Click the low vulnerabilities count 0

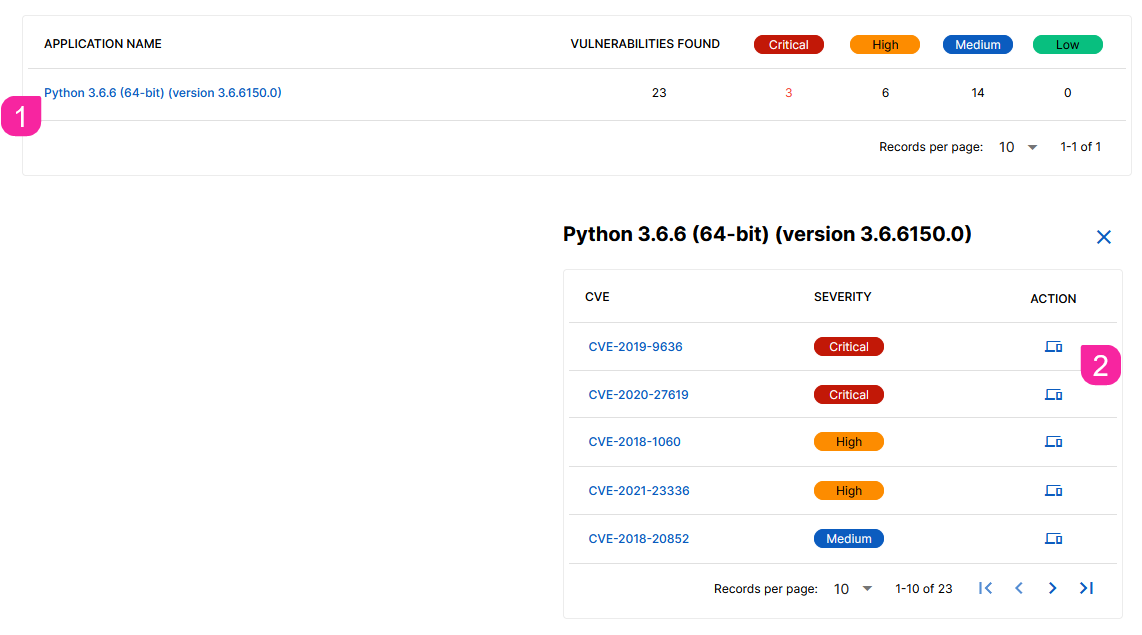point(1068,92)
